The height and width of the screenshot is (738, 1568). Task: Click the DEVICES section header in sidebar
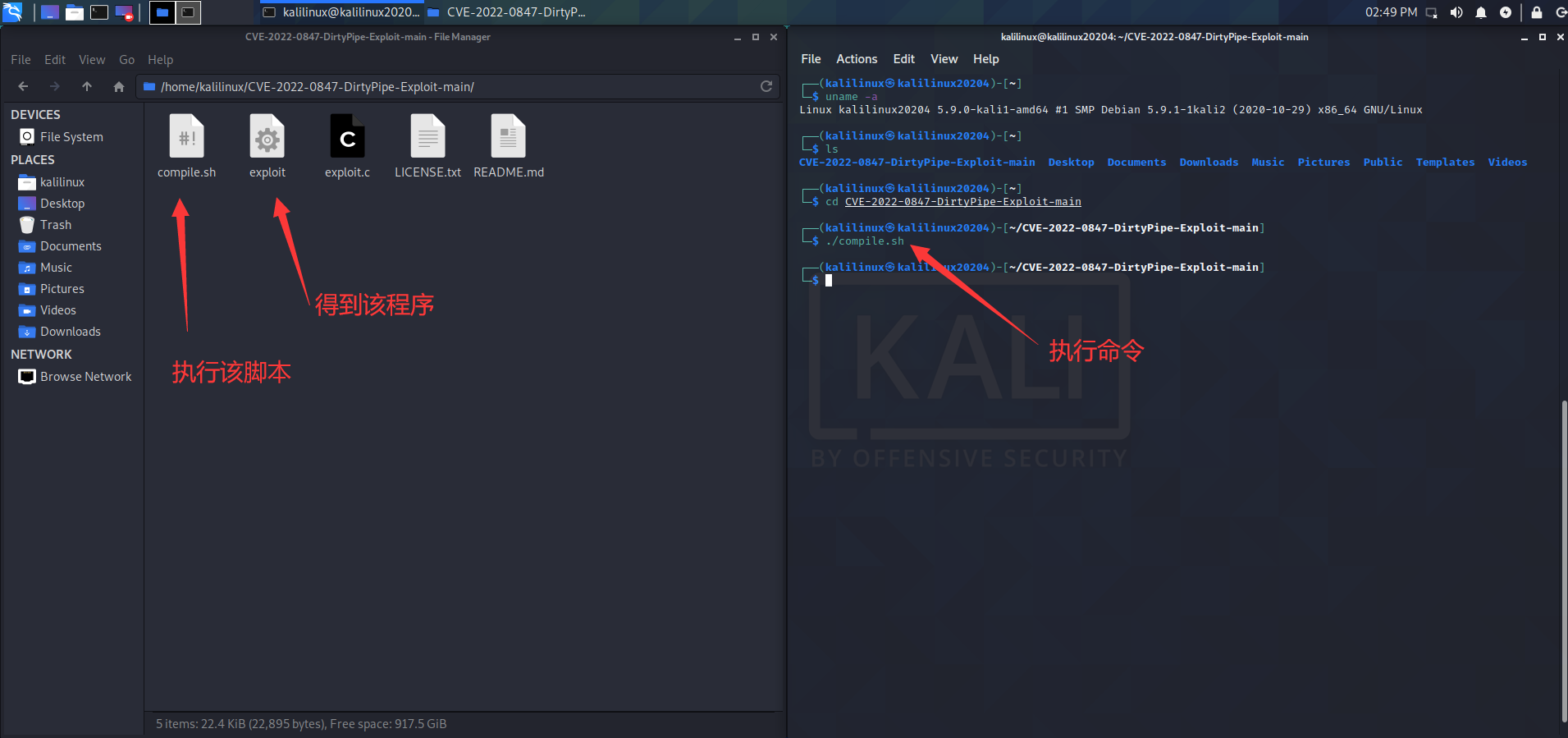tap(35, 115)
